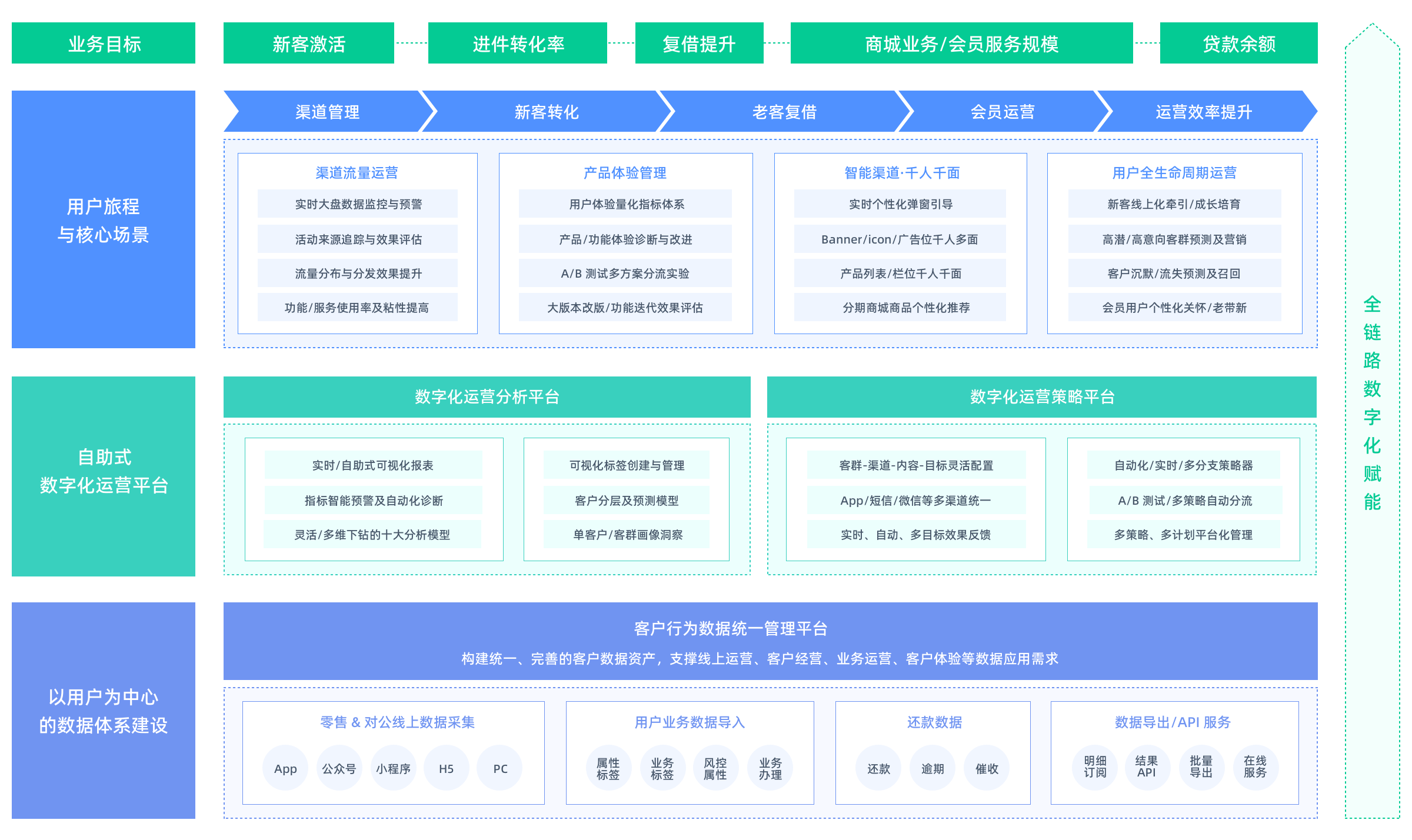This screenshot has width=1412, height=840.
Task: Click the 客户行为数据统一管理平台 banner
Action: coord(771,641)
